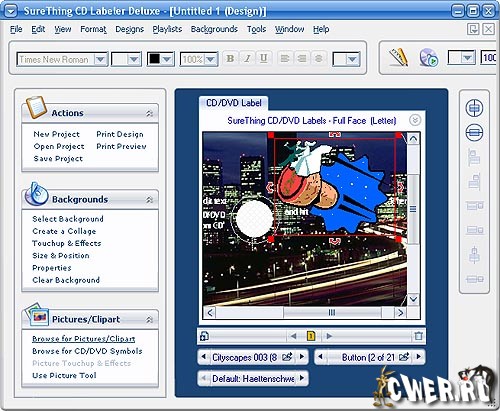Click New Project link

tap(56, 134)
